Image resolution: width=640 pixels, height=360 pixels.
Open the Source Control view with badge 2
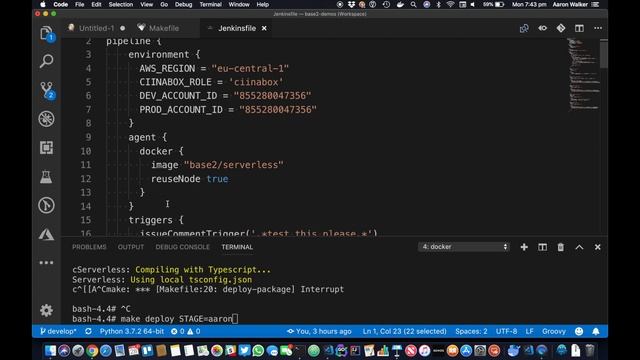click(x=47, y=90)
